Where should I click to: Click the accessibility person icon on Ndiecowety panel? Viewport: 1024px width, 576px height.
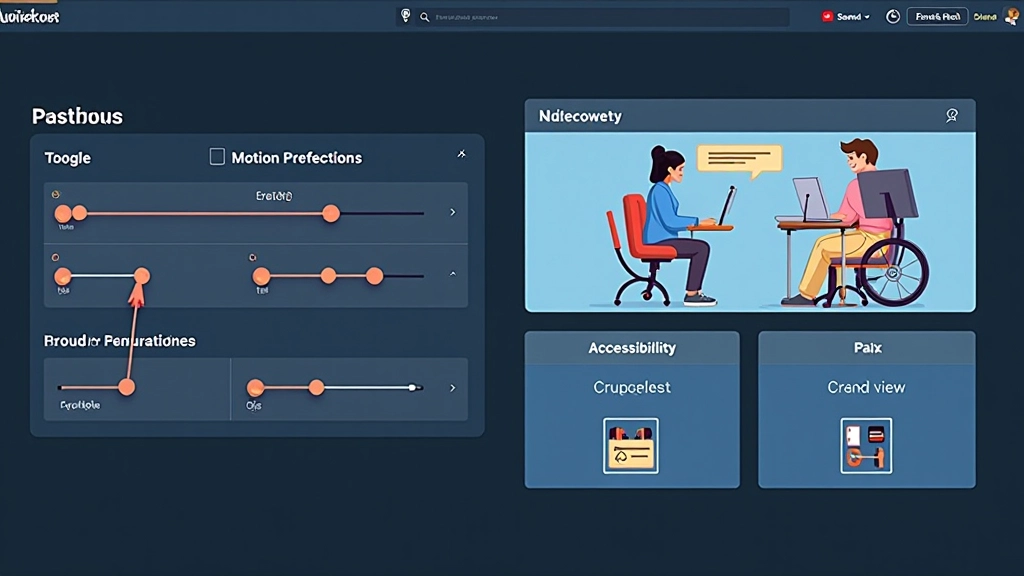(x=952, y=116)
